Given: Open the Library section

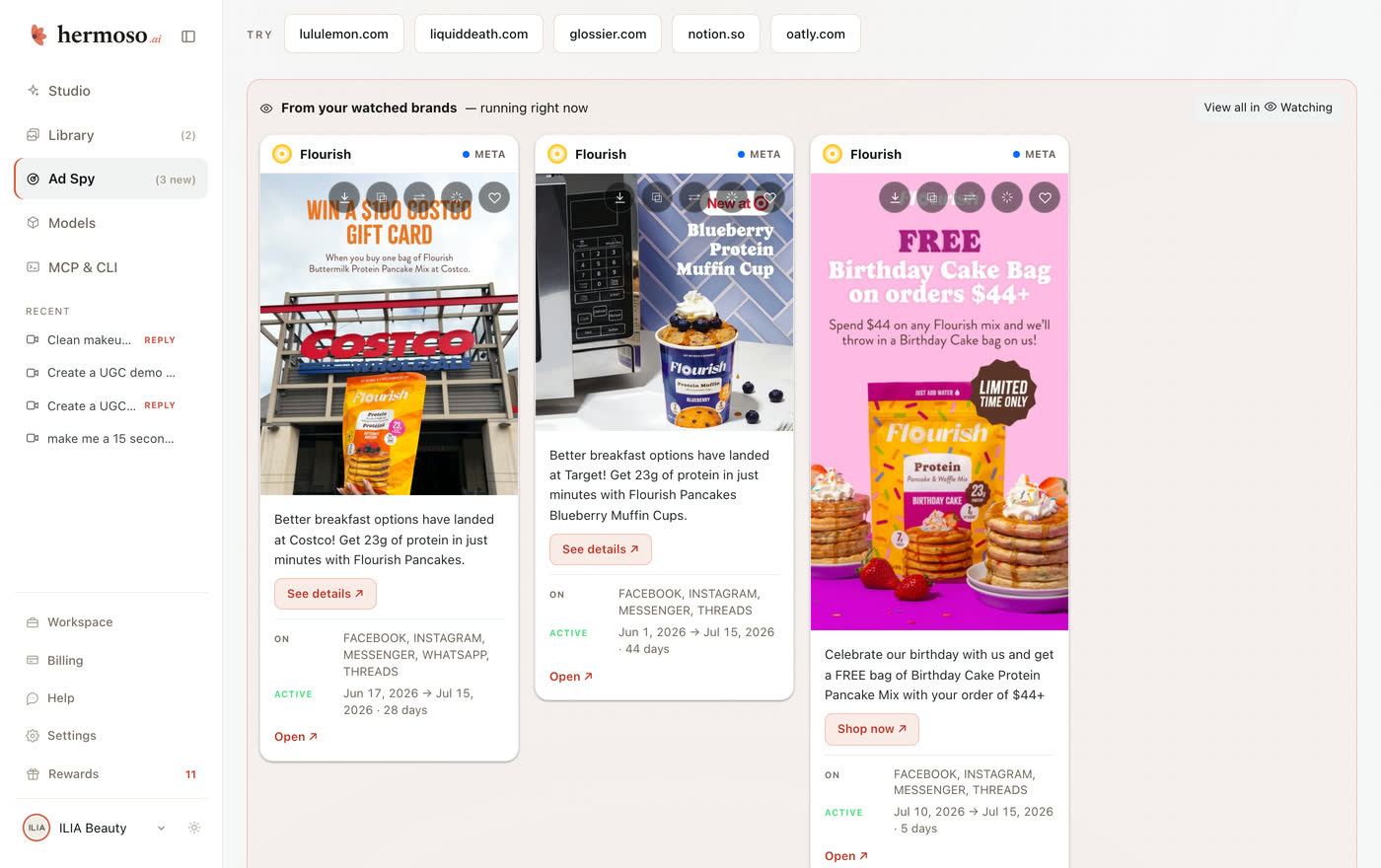Looking at the screenshot, I should pyautogui.click(x=110, y=135).
